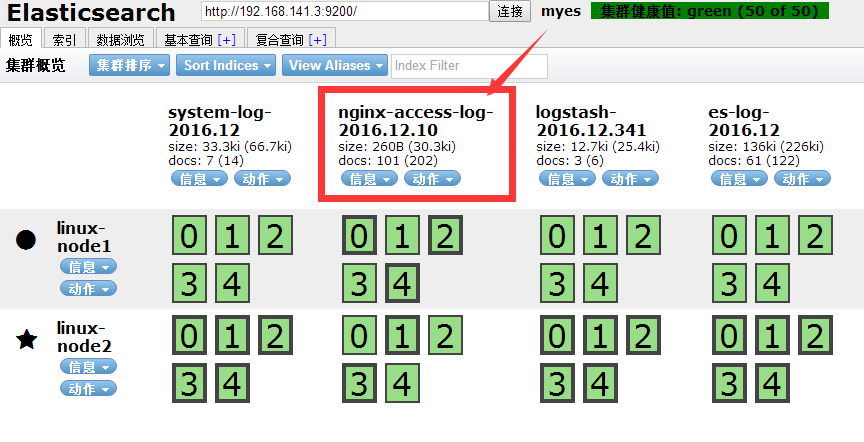Viewport: 864px width, 442px height.
Task: Select es-log shard 2 on linux-node2
Action: (x=815, y=335)
